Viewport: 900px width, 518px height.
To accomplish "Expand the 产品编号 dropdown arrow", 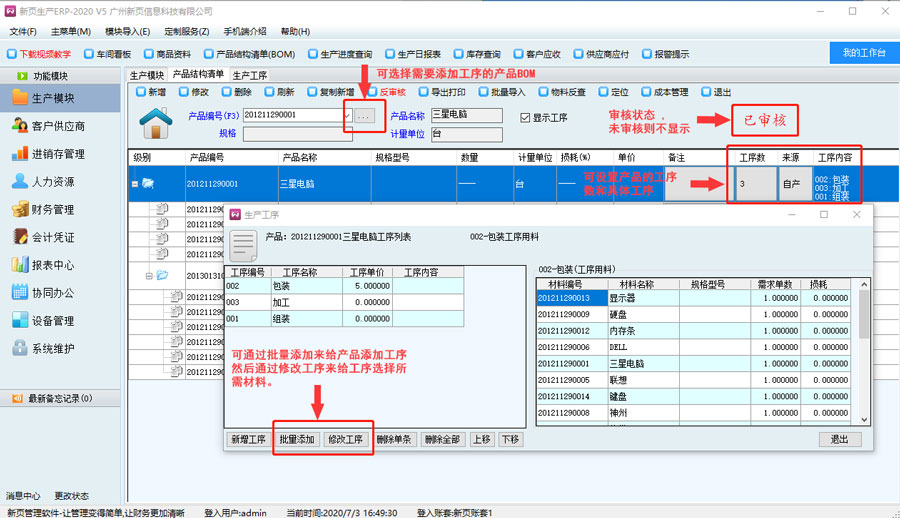I will pyautogui.click(x=348, y=115).
